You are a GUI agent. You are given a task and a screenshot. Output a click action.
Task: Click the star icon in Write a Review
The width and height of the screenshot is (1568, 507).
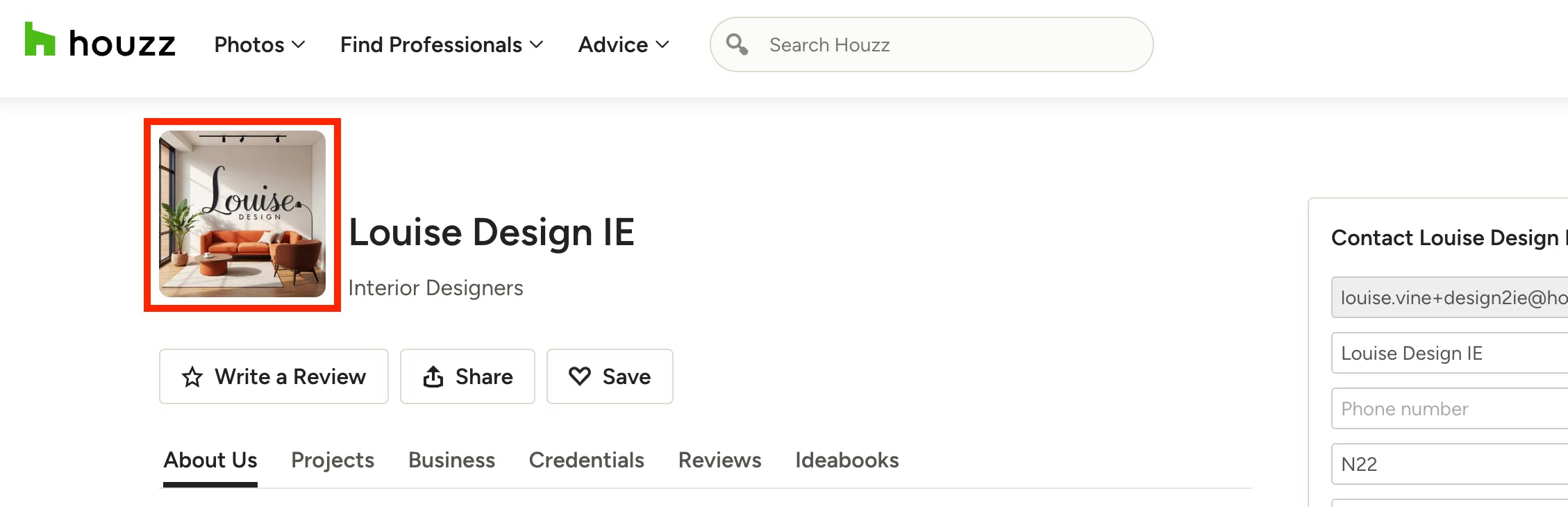(192, 377)
